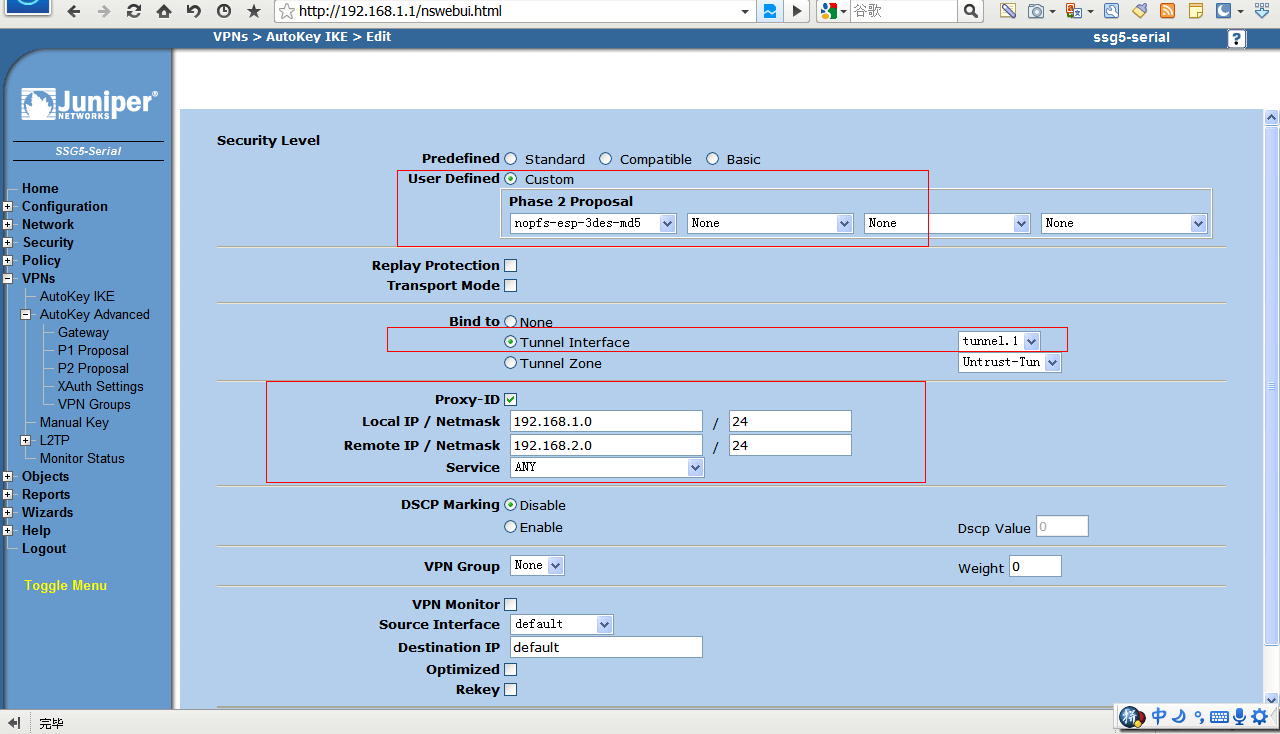Uncheck the Proxy-ID checkbox

(x=511, y=400)
